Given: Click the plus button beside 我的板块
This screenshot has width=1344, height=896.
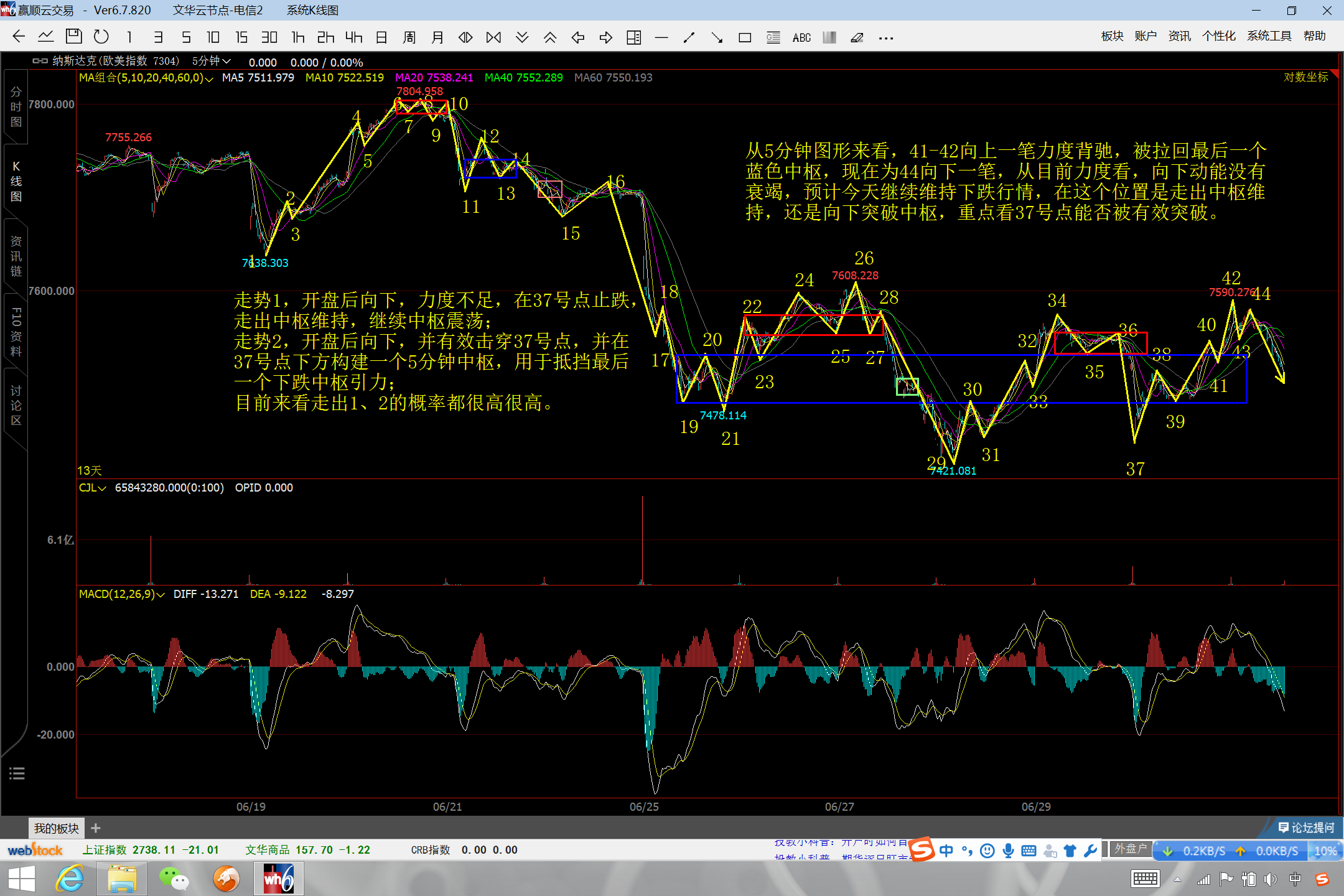Looking at the screenshot, I should coord(95,828).
